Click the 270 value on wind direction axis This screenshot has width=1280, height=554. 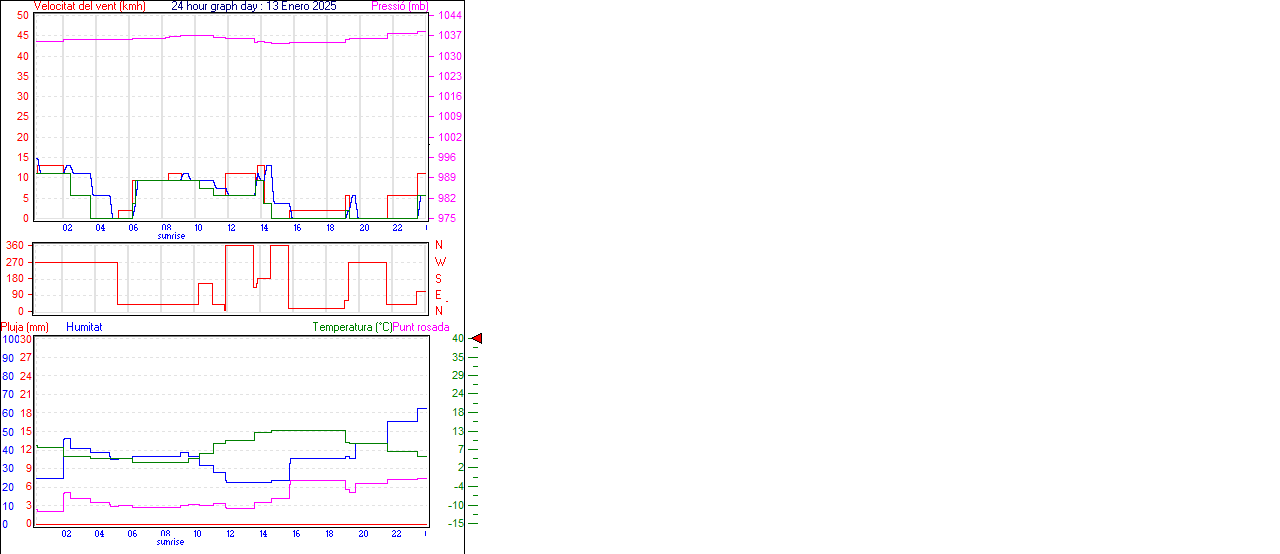pos(15,262)
